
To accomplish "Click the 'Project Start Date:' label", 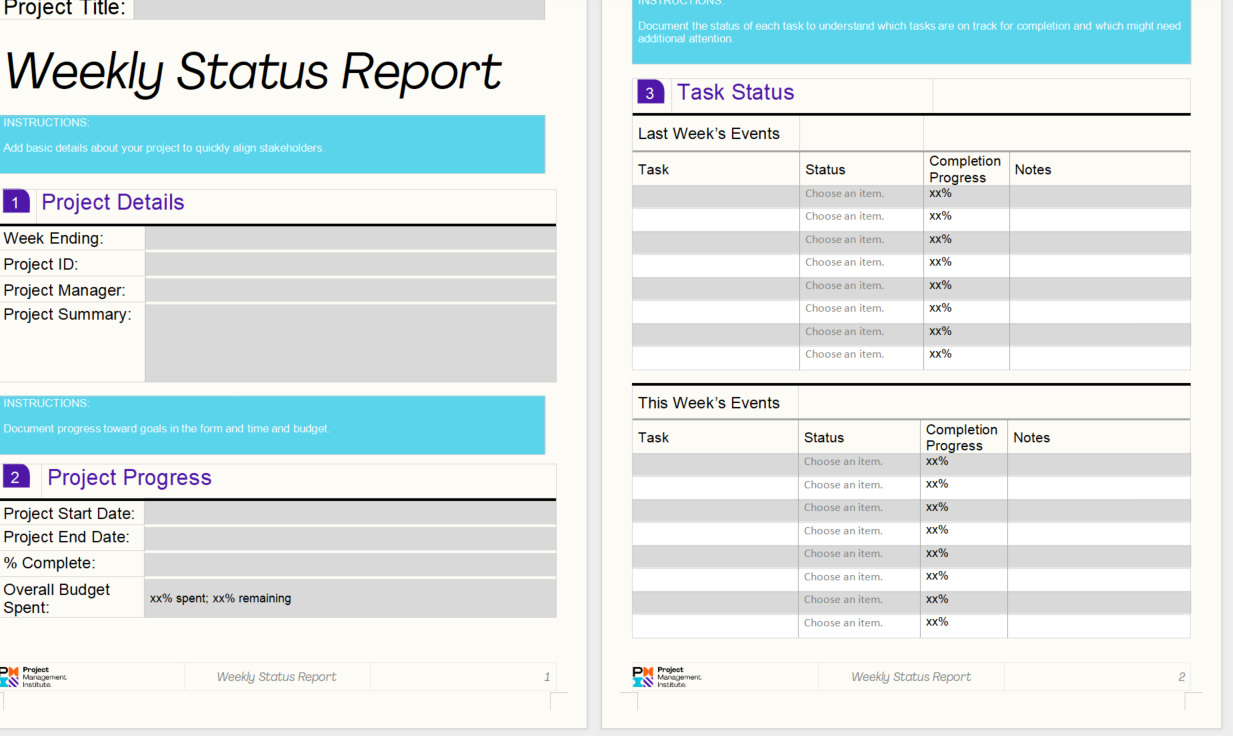I will (69, 513).
